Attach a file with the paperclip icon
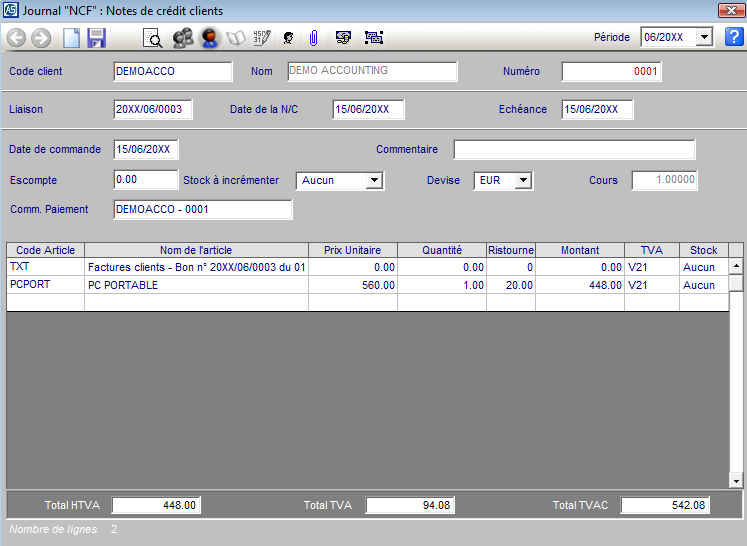The width and height of the screenshot is (747, 546). click(313, 38)
